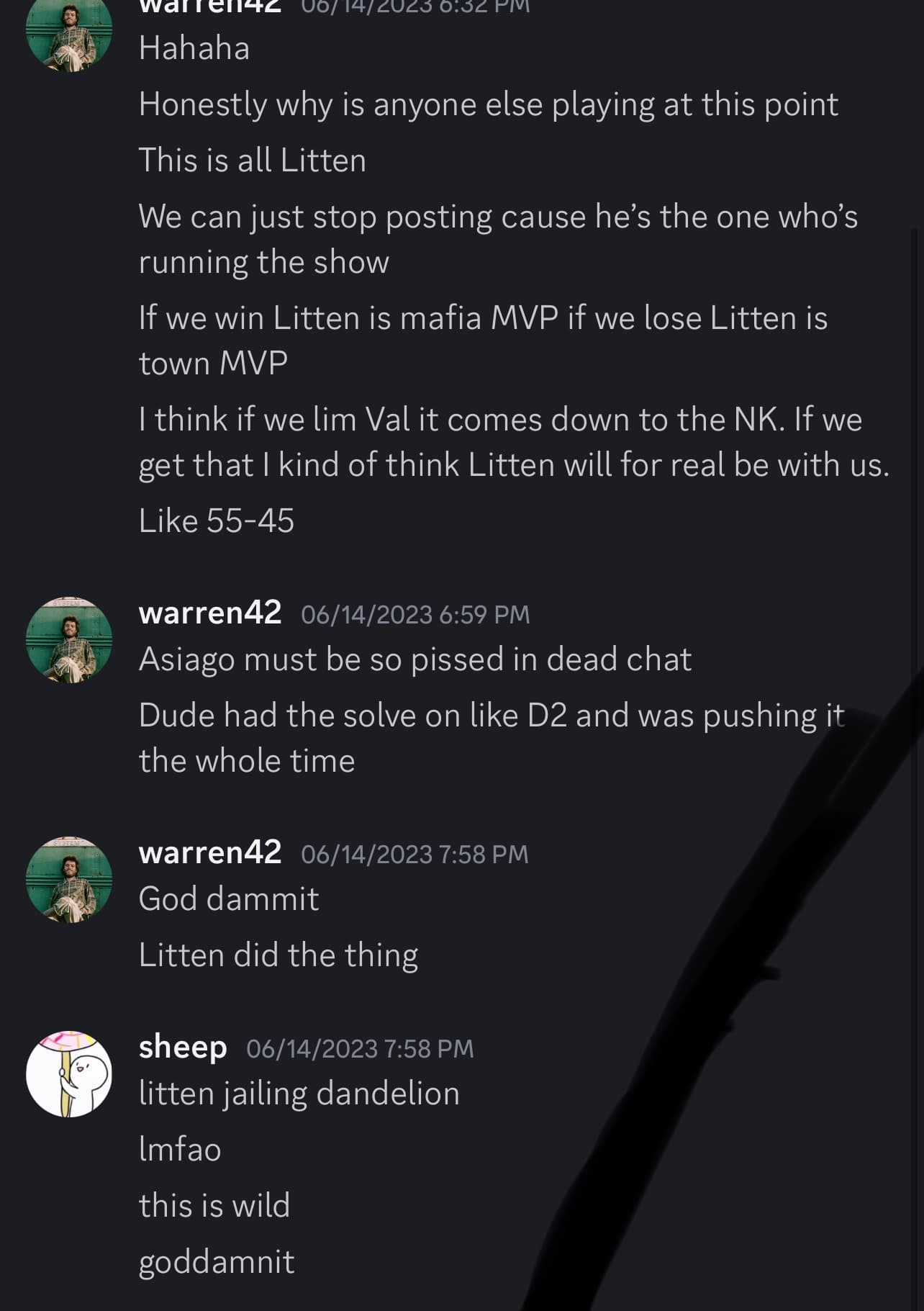Click sheep's "goddamnit" message

coord(217,1262)
